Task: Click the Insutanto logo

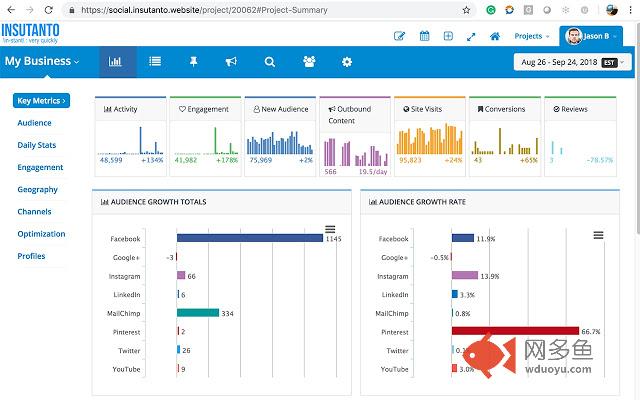Action: pos(30,33)
